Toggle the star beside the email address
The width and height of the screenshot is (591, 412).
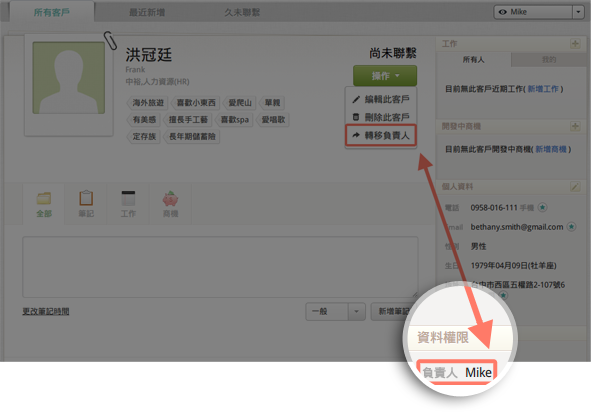571,227
